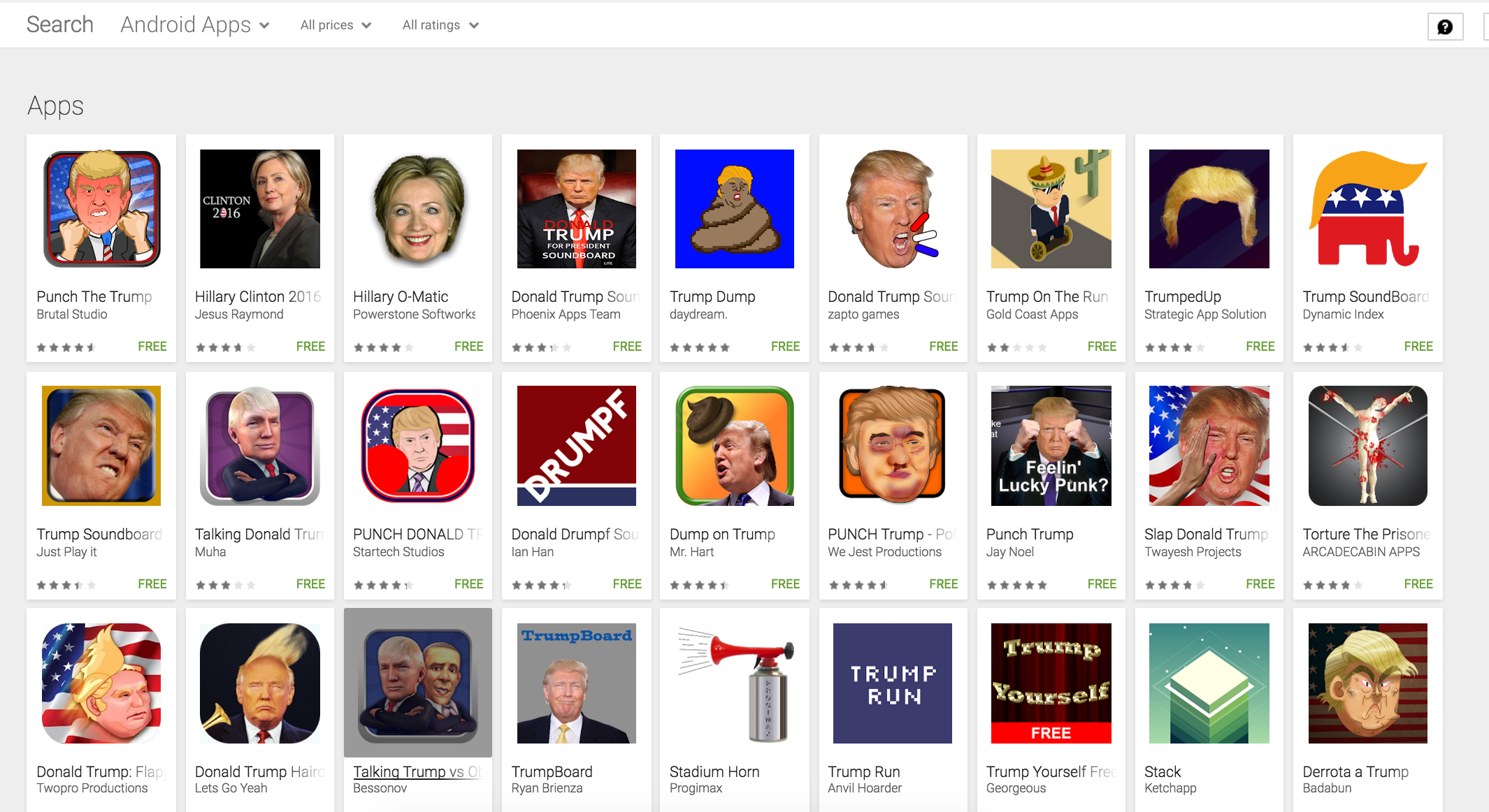The image size is (1489, 812).
Task: Open zapto games soundboard icon
Action: 893,208
